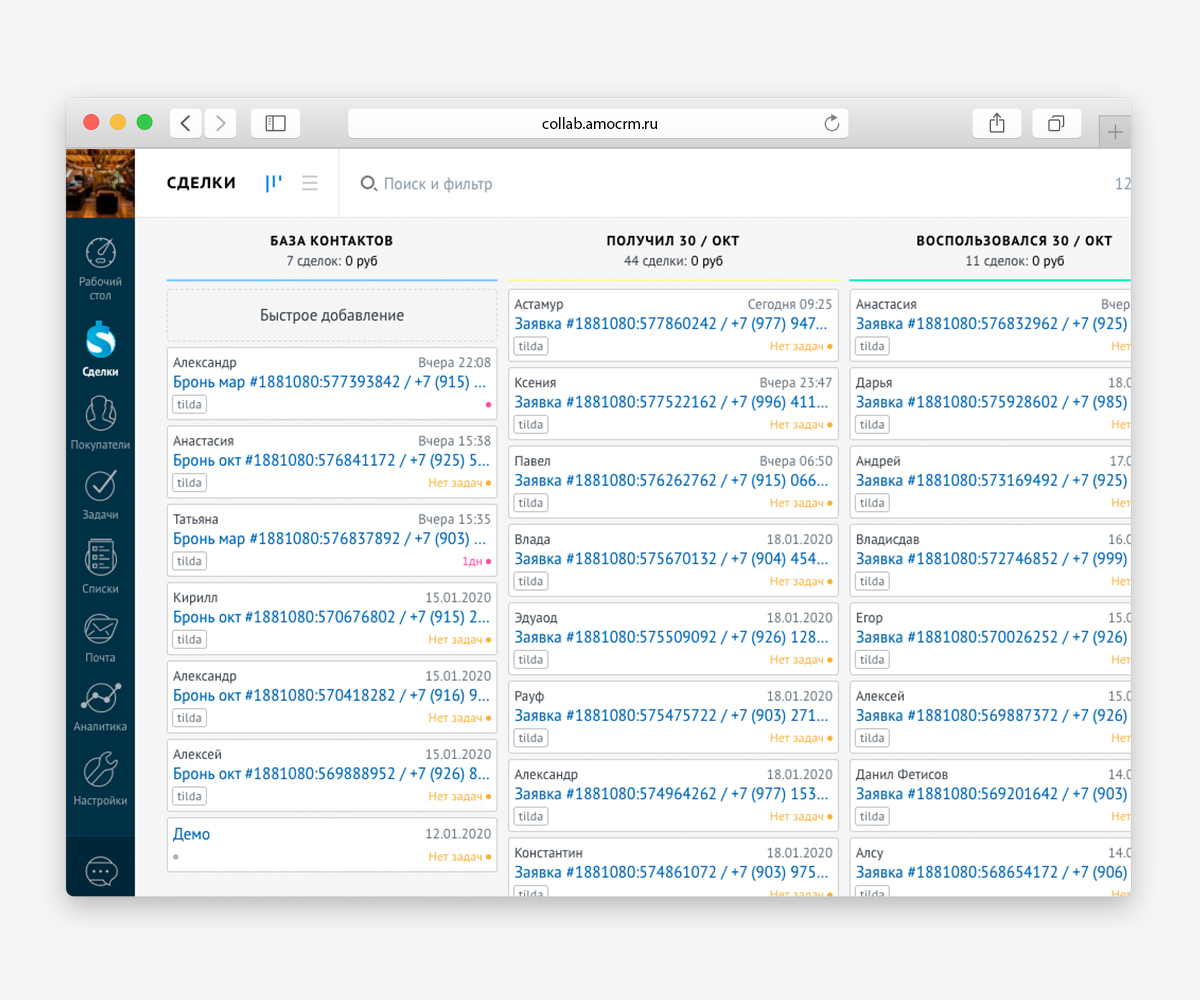Open Заявка #1881080:575475722 from Рауф
The image size is (1200, 1000).
click(x=672, y=716)
